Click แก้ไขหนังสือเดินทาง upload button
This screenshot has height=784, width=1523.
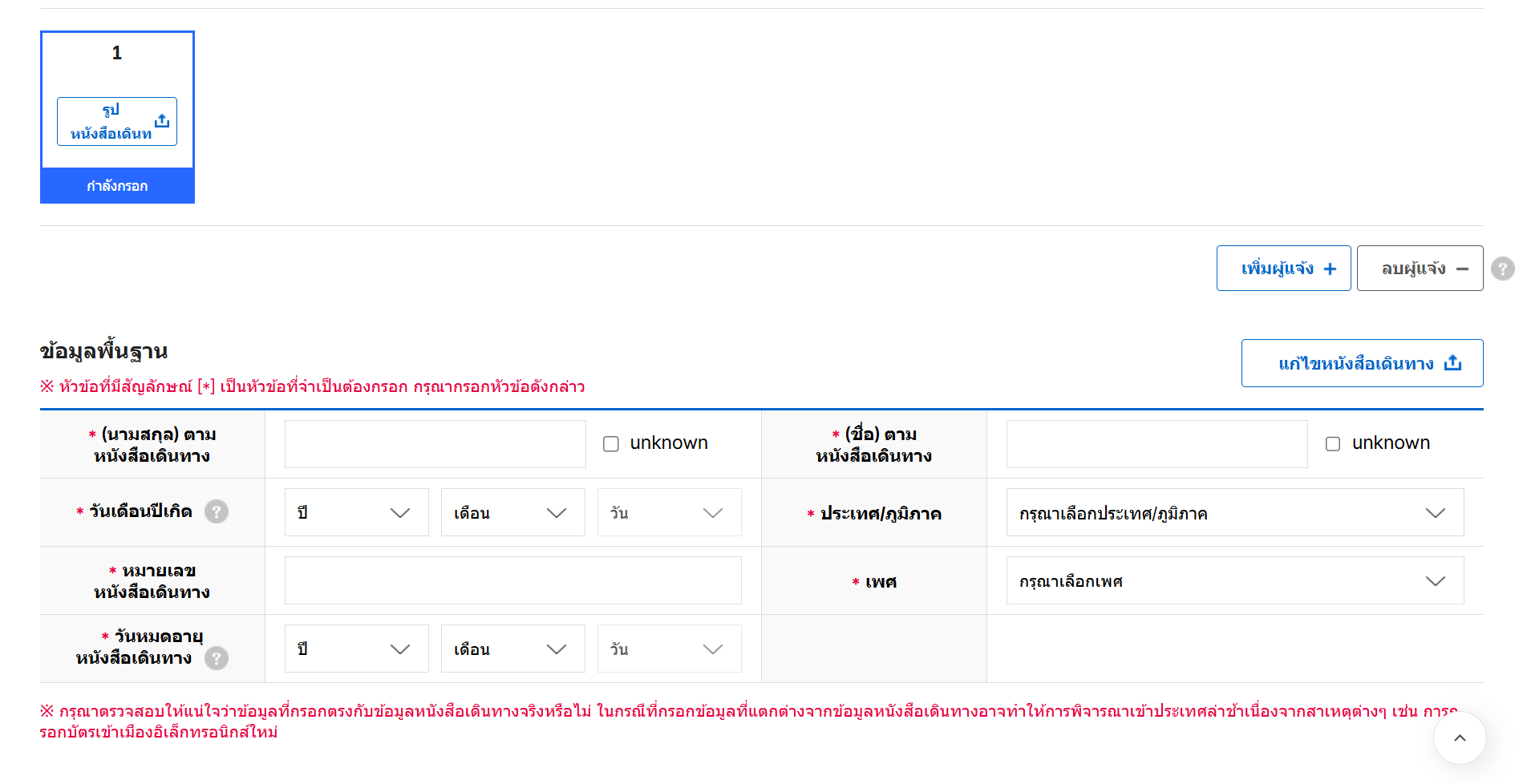[1362, 363]
